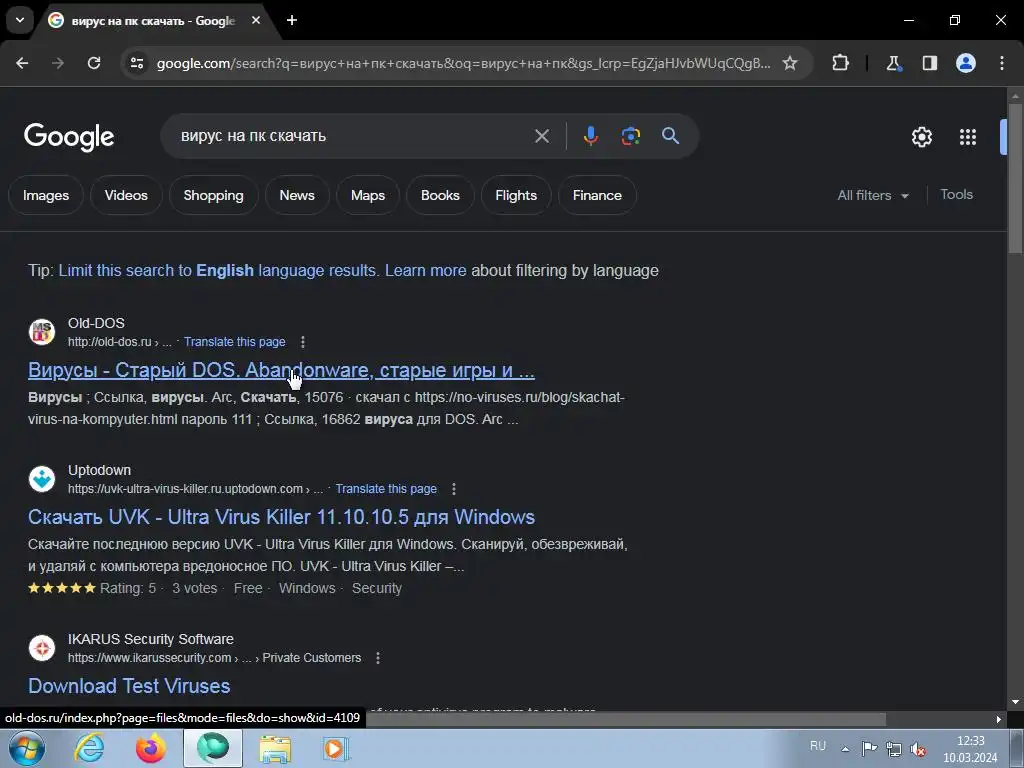Click the search query input field
The width and height of the screenshot is (1024, 768).
(353, 136)
